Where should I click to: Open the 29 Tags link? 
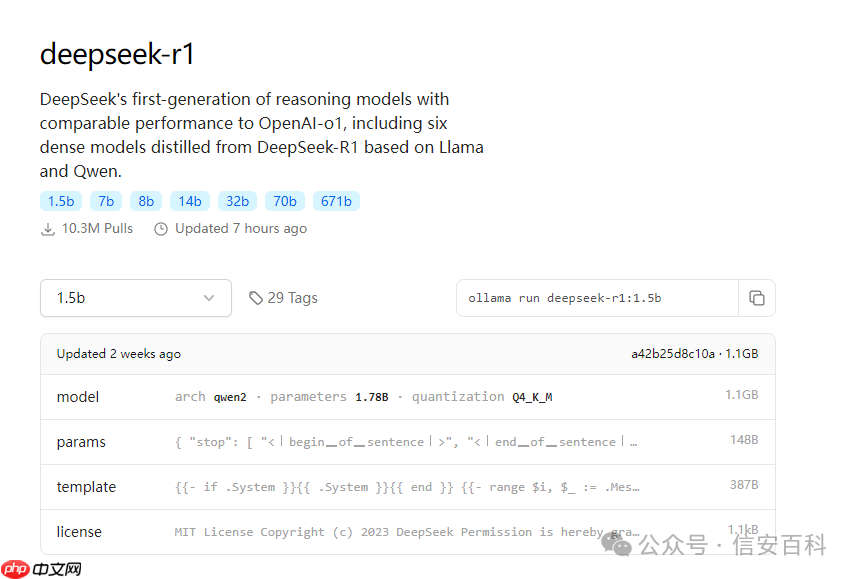(292, 298)
